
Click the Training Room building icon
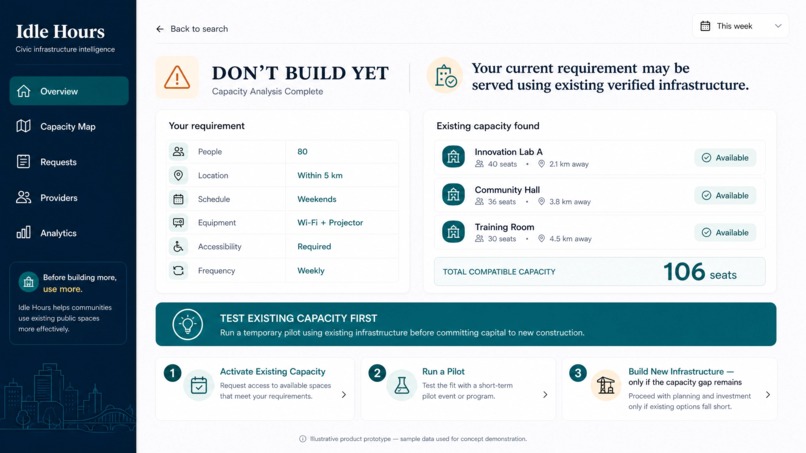pyautogui.click(x=453, y=232)
